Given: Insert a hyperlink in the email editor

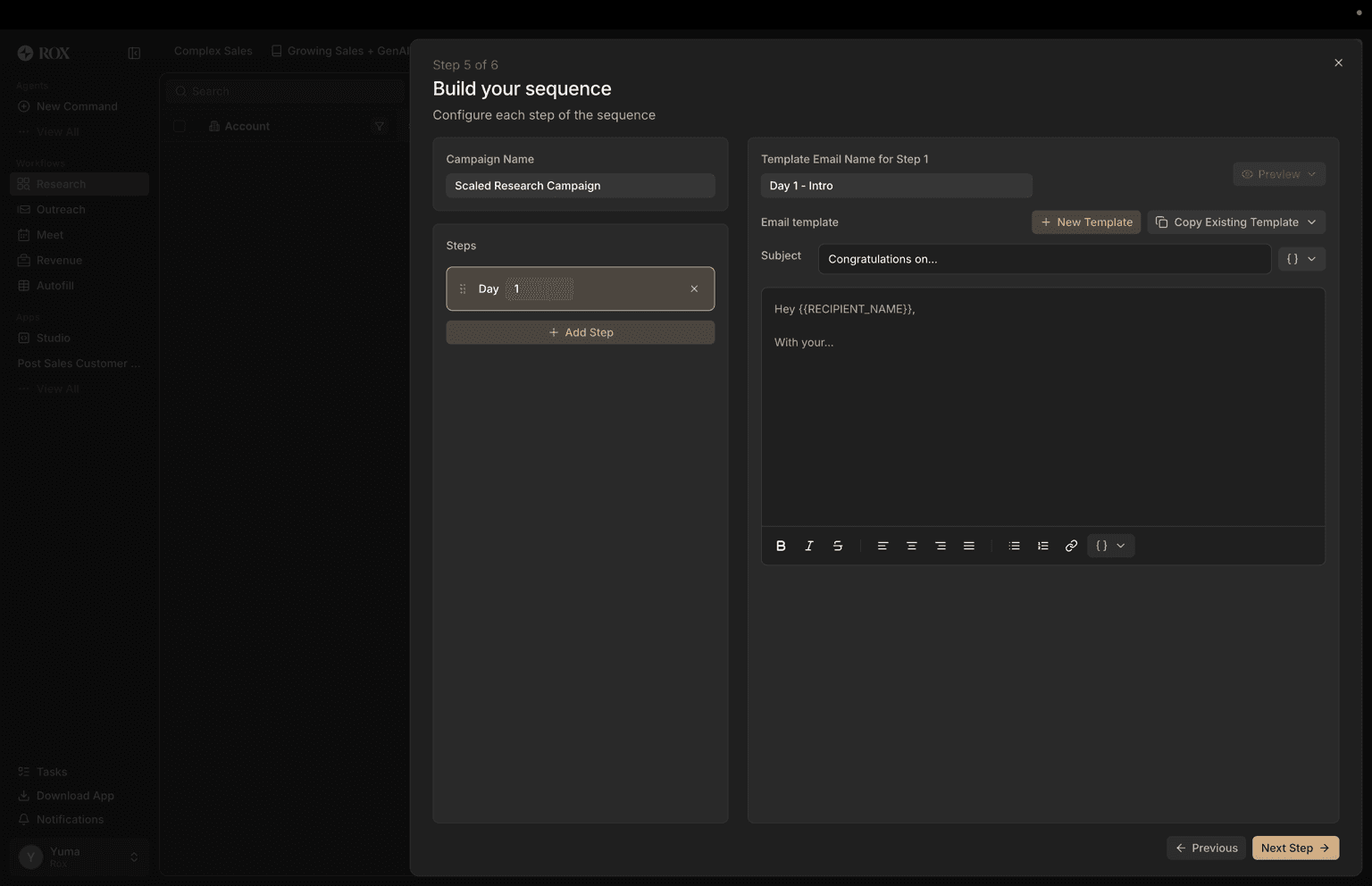Looking at the screenshot, I should pyautogui.click(x=1070, y=545).
